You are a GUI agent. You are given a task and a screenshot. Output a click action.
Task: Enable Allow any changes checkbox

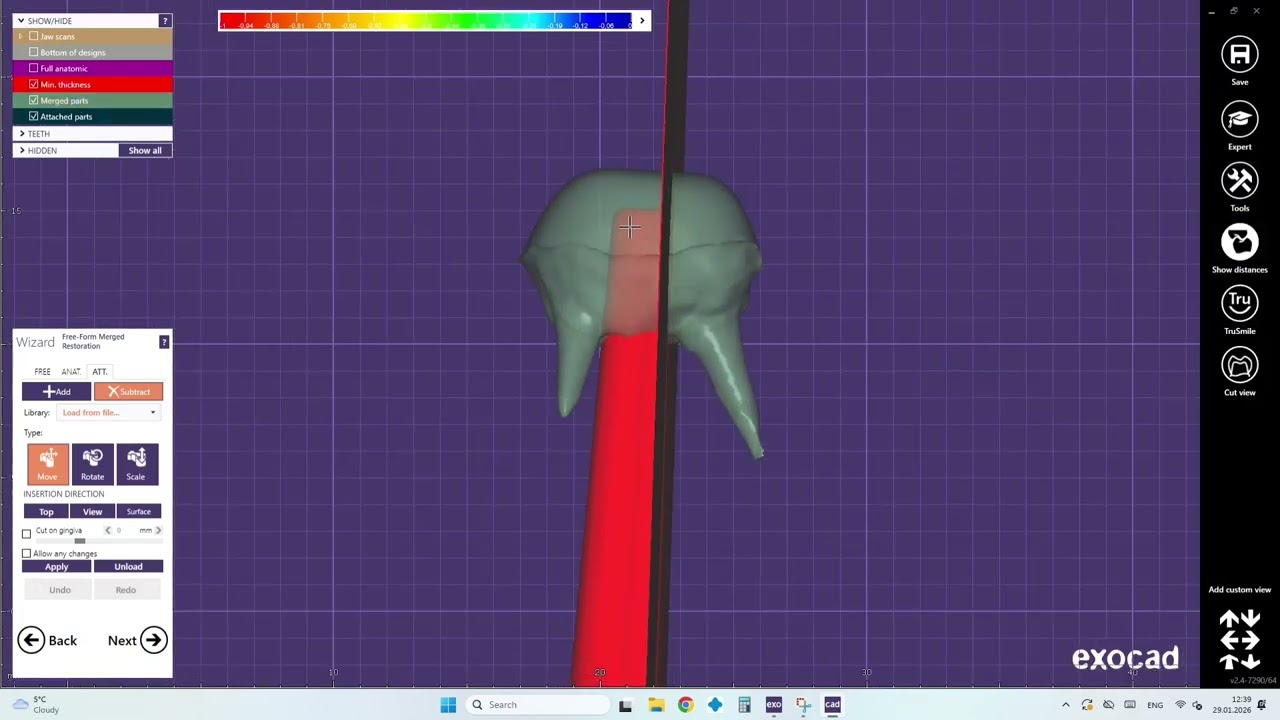click(x=27, y=554)
